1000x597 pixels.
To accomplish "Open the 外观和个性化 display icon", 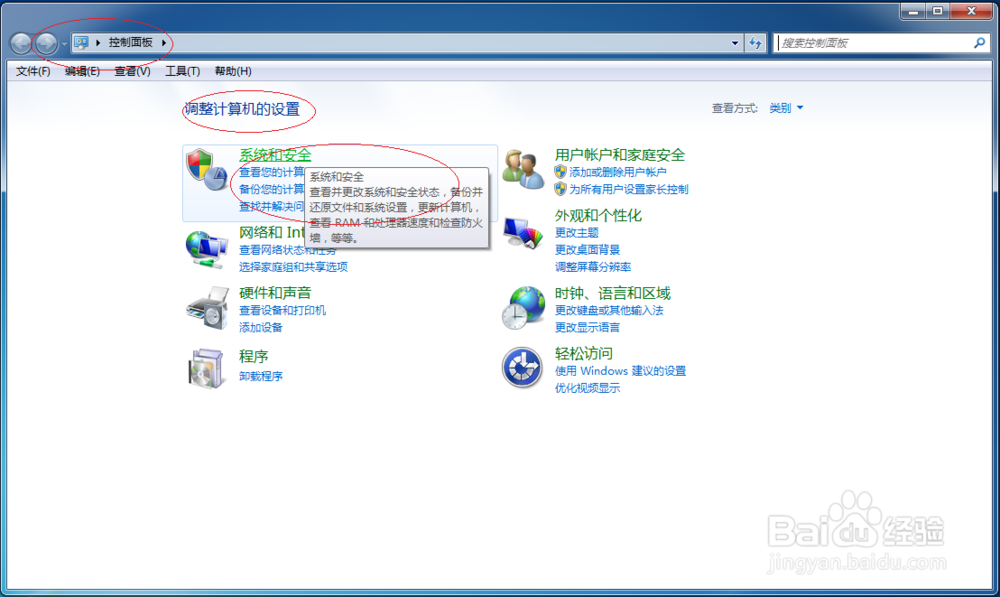I will click(524, 232).
